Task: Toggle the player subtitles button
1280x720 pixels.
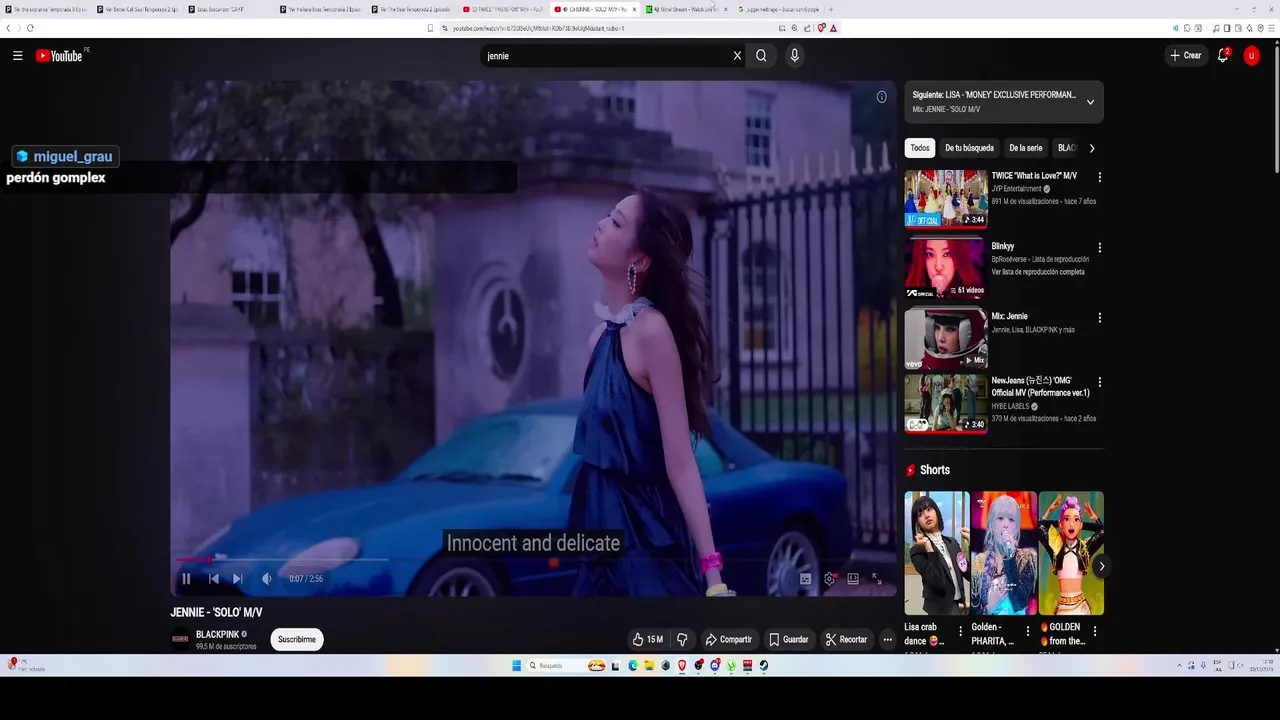Action: (x=805, y=579)
